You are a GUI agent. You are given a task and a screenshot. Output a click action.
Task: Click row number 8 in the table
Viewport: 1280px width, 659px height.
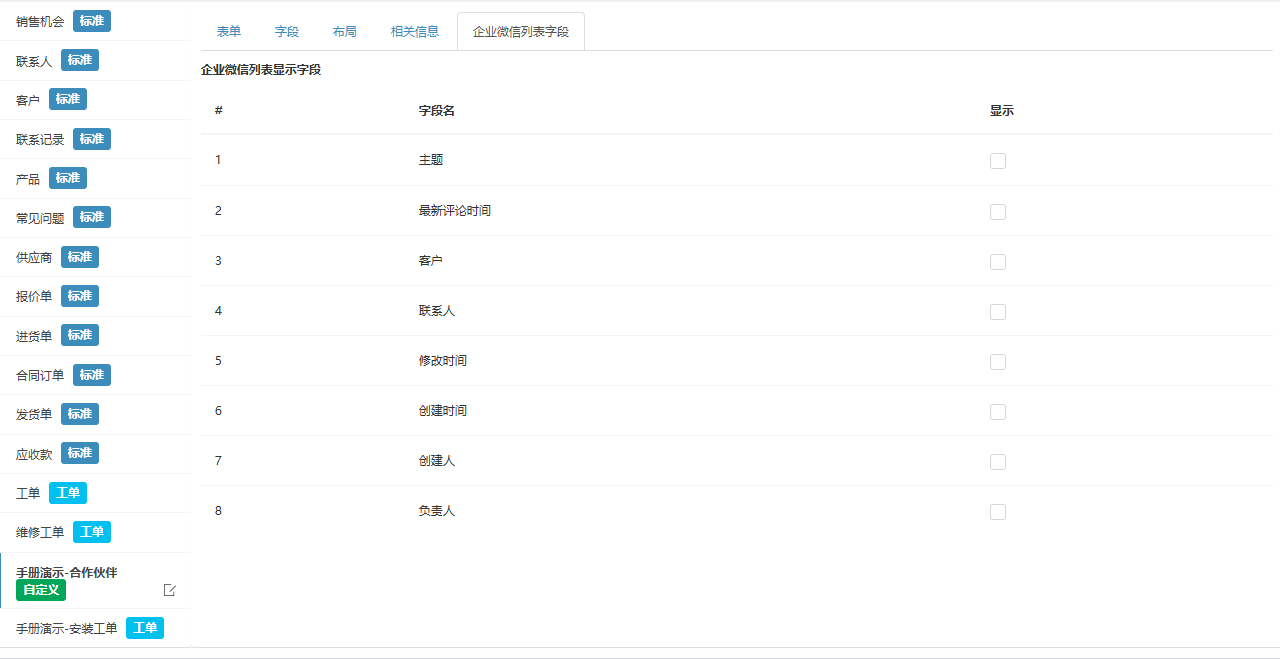coord(218,511)
